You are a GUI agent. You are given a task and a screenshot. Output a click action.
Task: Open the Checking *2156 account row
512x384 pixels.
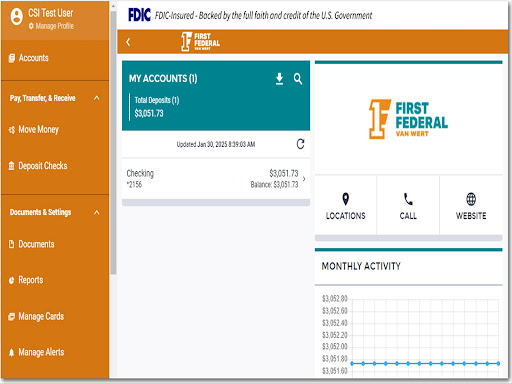[216, 179]
